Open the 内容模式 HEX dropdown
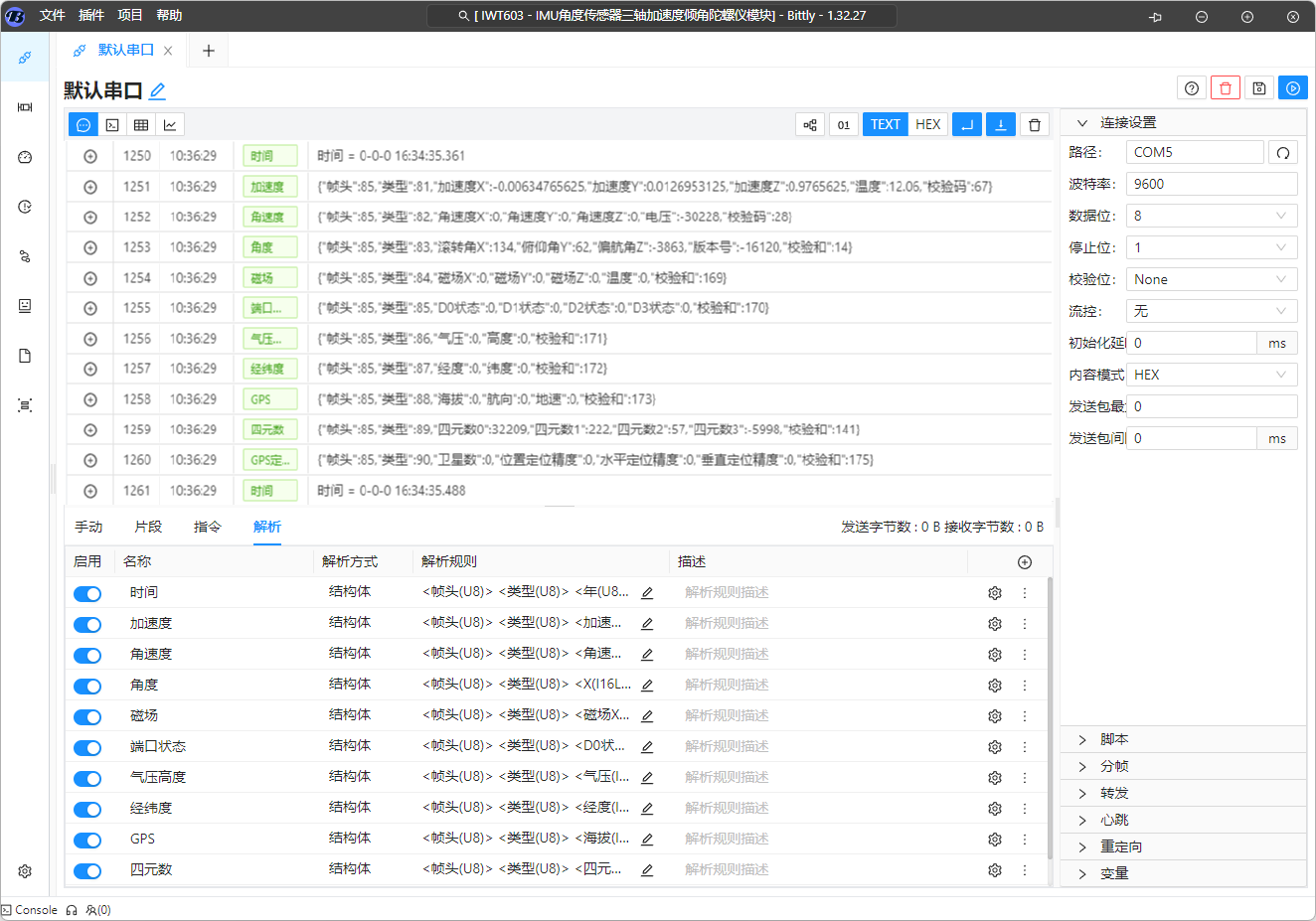The width and height of the screenshot is (1316, 921). pyautogui.click(x=1211, y=375)
